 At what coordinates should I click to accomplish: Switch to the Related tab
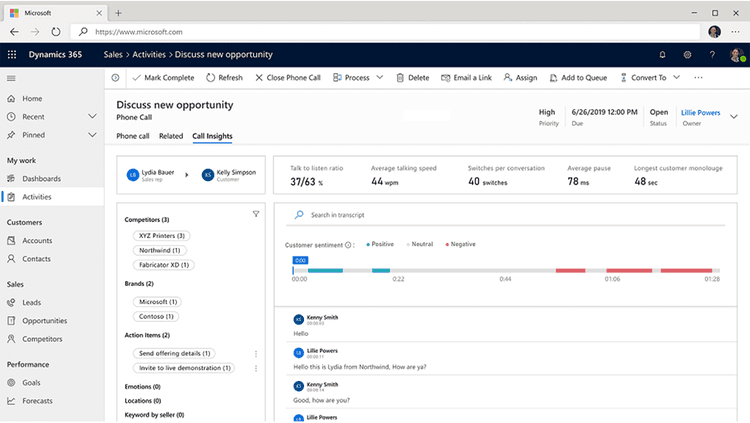click(171, 136)
